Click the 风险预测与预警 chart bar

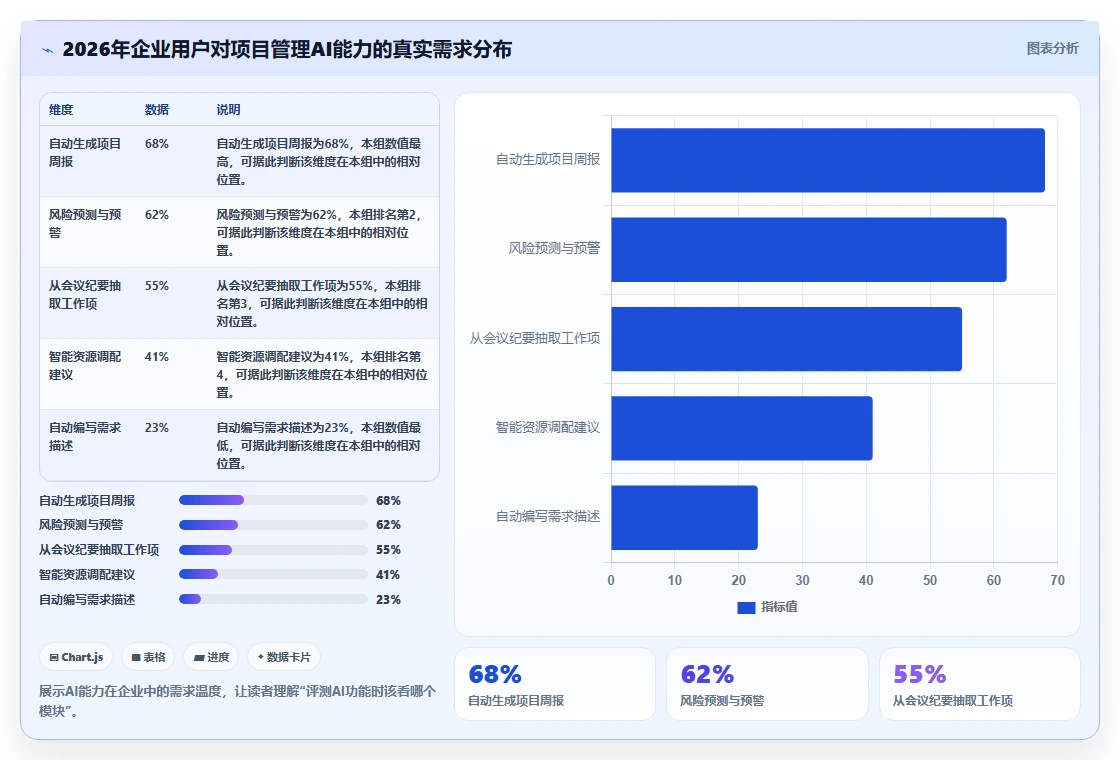[x=809, y=249]
